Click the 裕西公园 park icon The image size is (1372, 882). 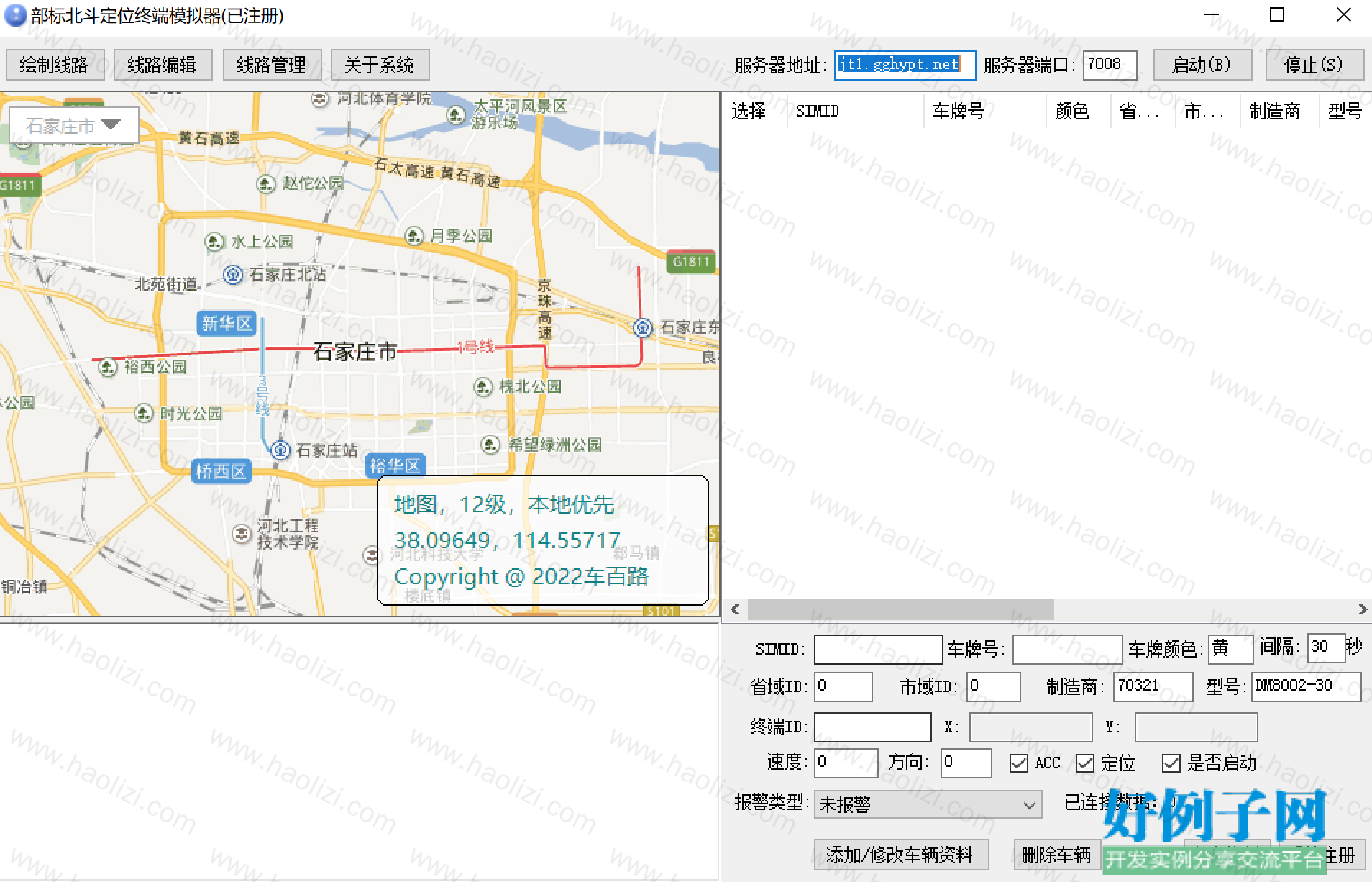point(108,368)
